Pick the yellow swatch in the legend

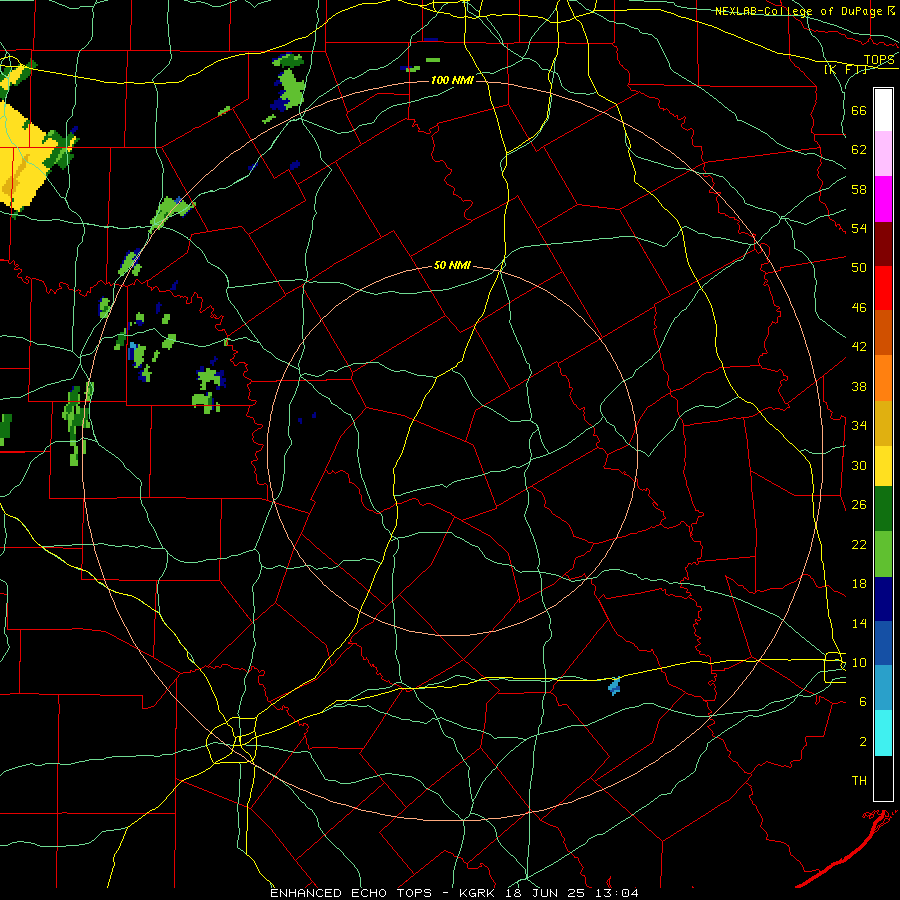coord(883,465)
